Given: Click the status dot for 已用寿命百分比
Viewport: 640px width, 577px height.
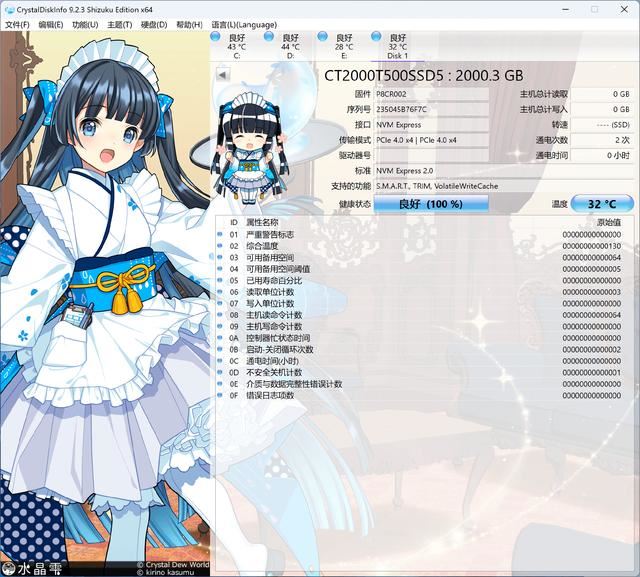Looking at the screenshot, I should point(221,280).
